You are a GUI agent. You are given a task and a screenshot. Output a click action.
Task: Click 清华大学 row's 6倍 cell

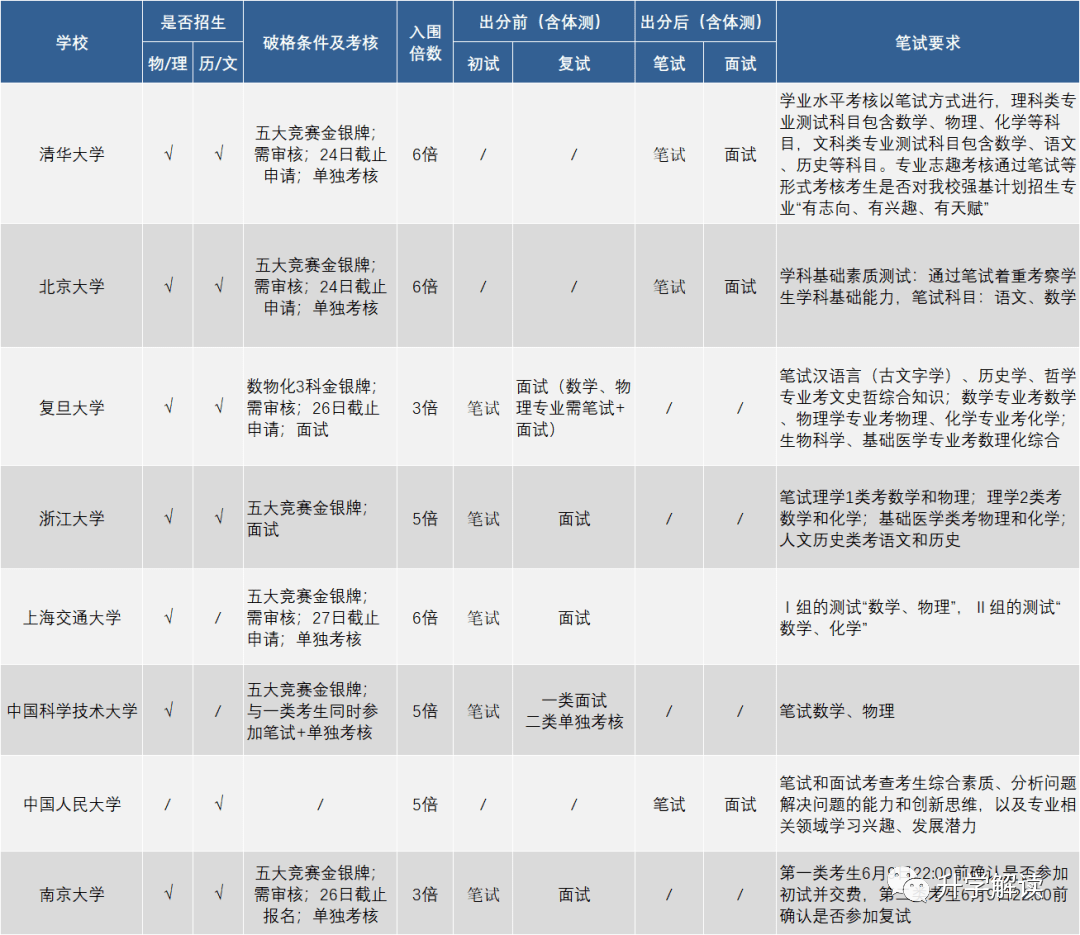pos(425,154)
